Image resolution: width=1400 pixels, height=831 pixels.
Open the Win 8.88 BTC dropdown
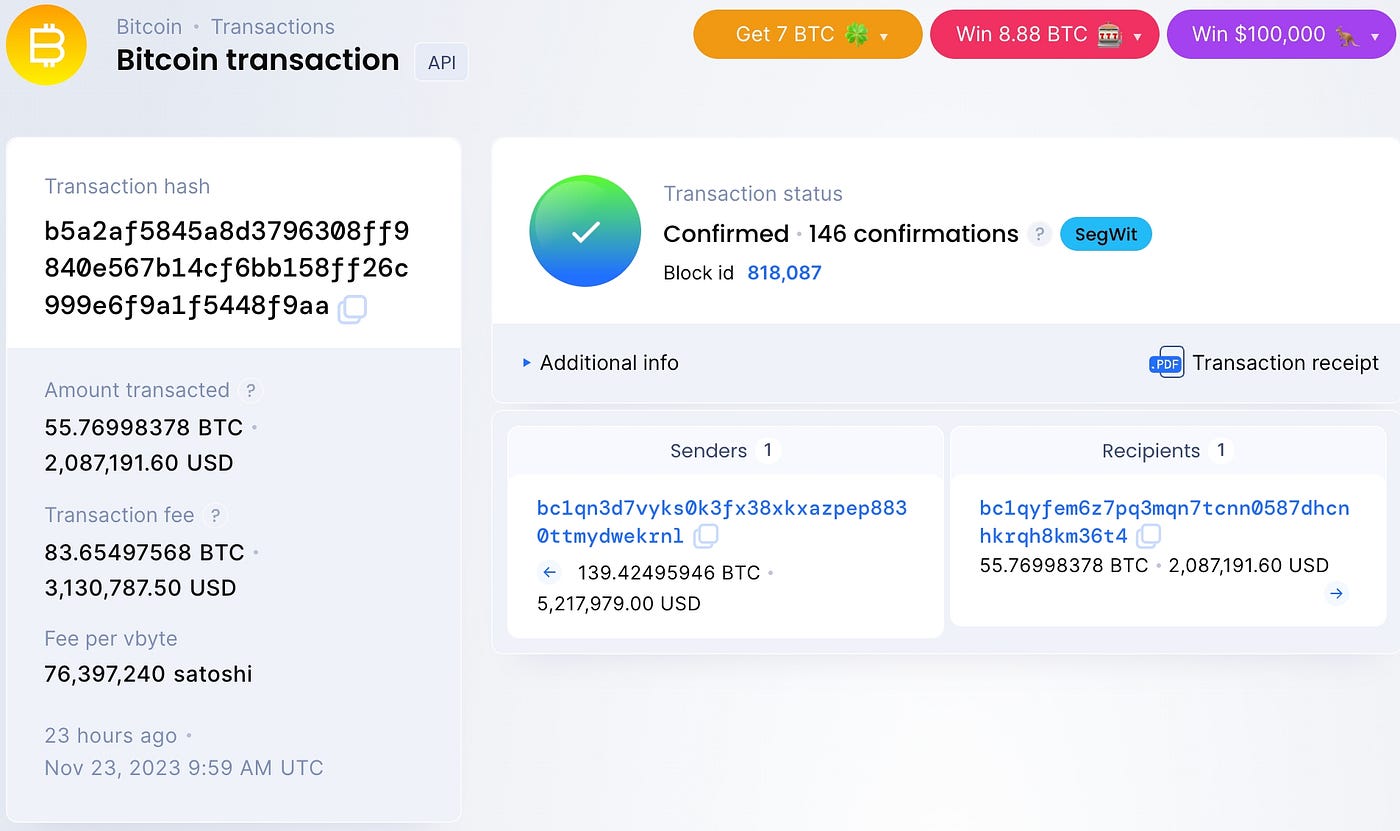pyautogui.click(x=1045, y=34)
